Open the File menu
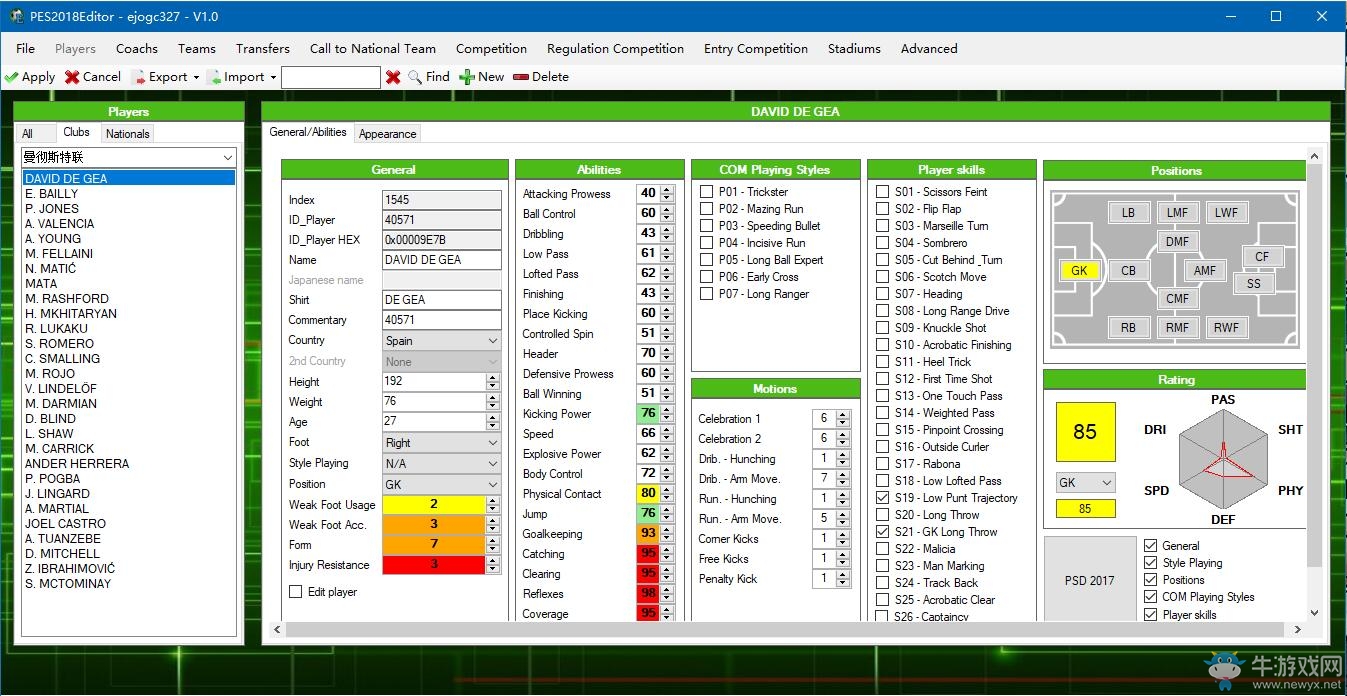Viewport: 1347px width, 696px height. (x=25, y=48)
